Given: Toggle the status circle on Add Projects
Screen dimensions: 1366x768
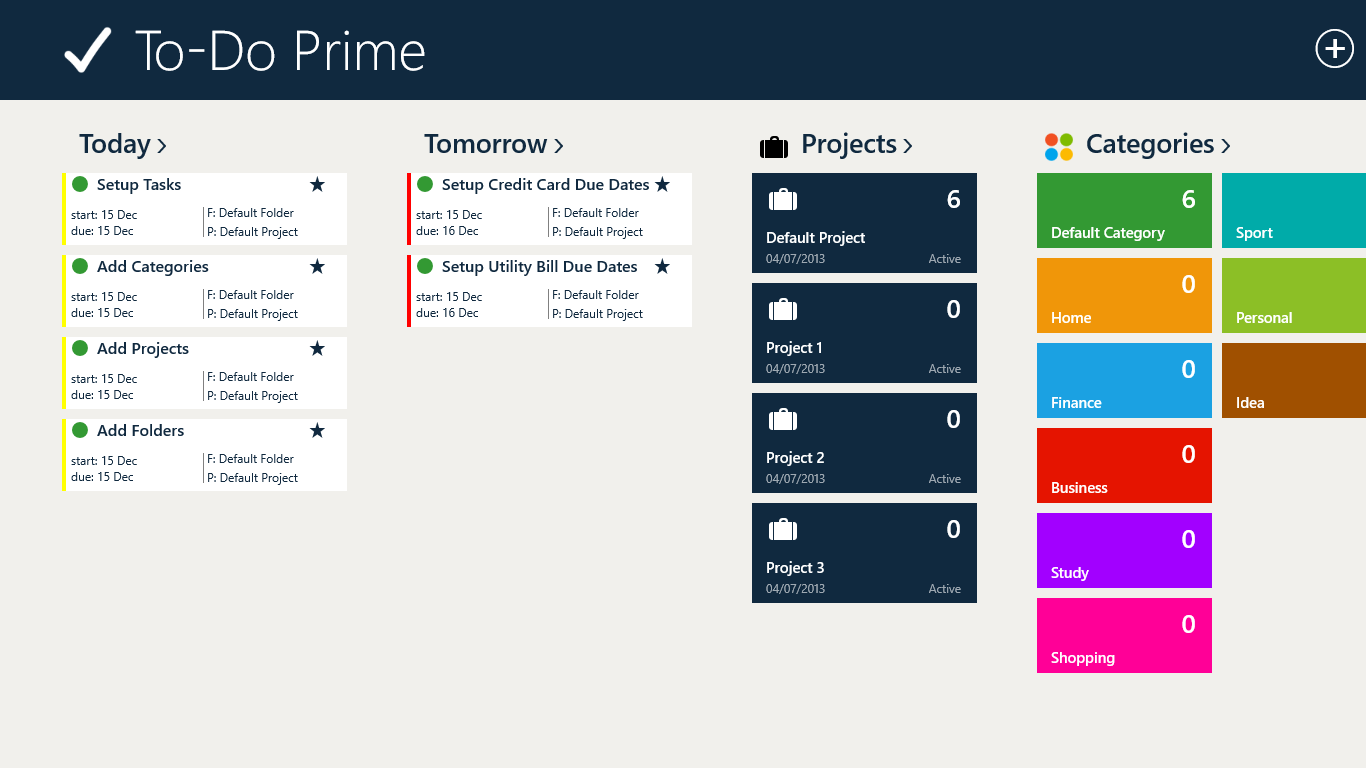Looking at the screenshot, I should click(80, 349).
